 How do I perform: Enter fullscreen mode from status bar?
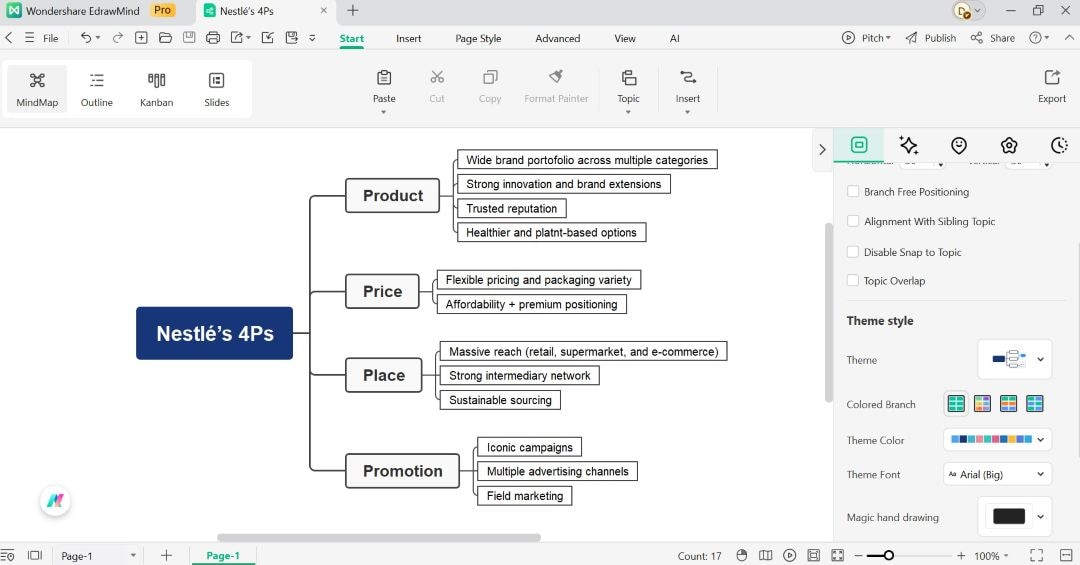[x=1036, y=555]
